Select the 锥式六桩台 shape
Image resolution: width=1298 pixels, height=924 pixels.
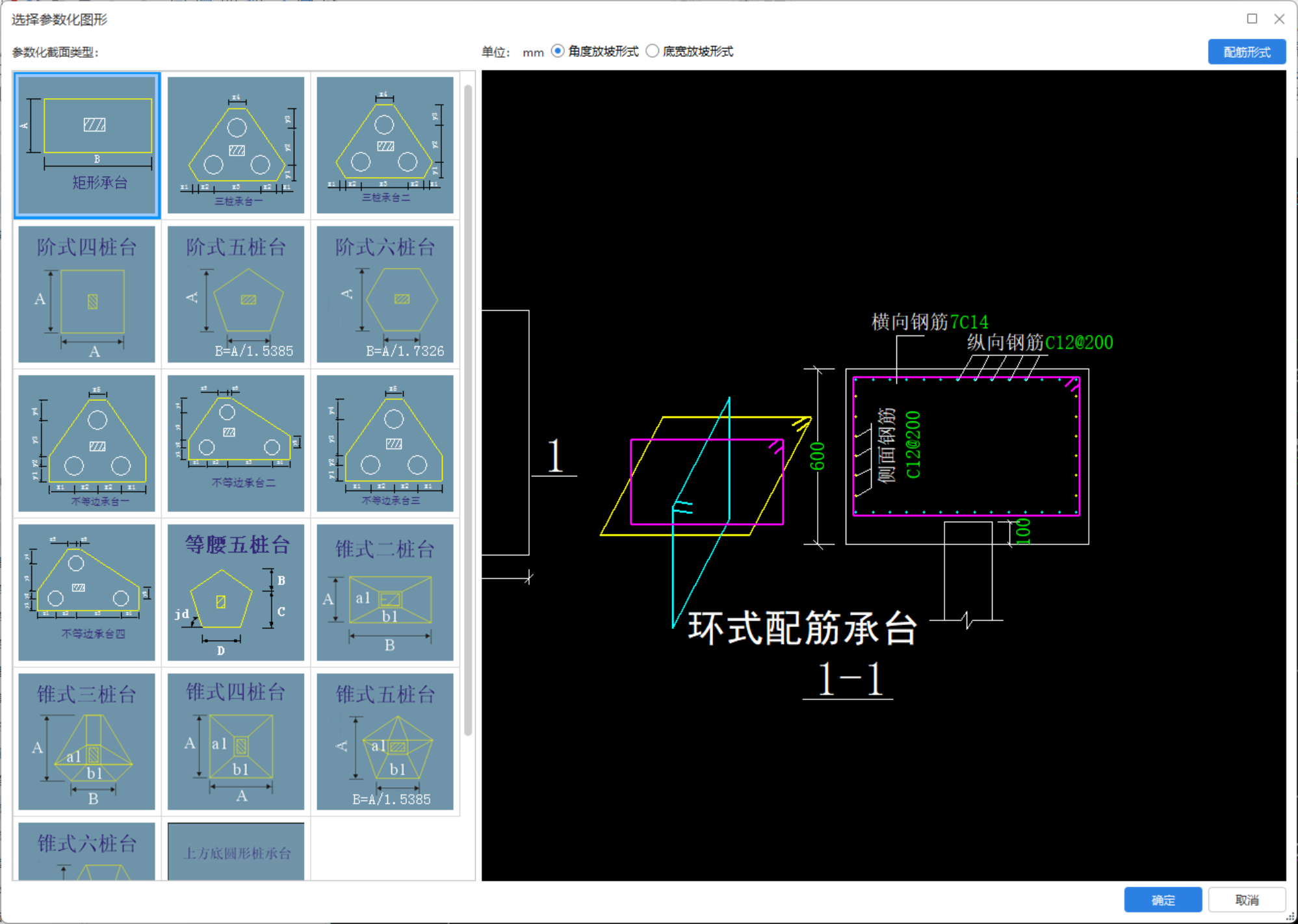pyautogui.click(x=87, y=851)
